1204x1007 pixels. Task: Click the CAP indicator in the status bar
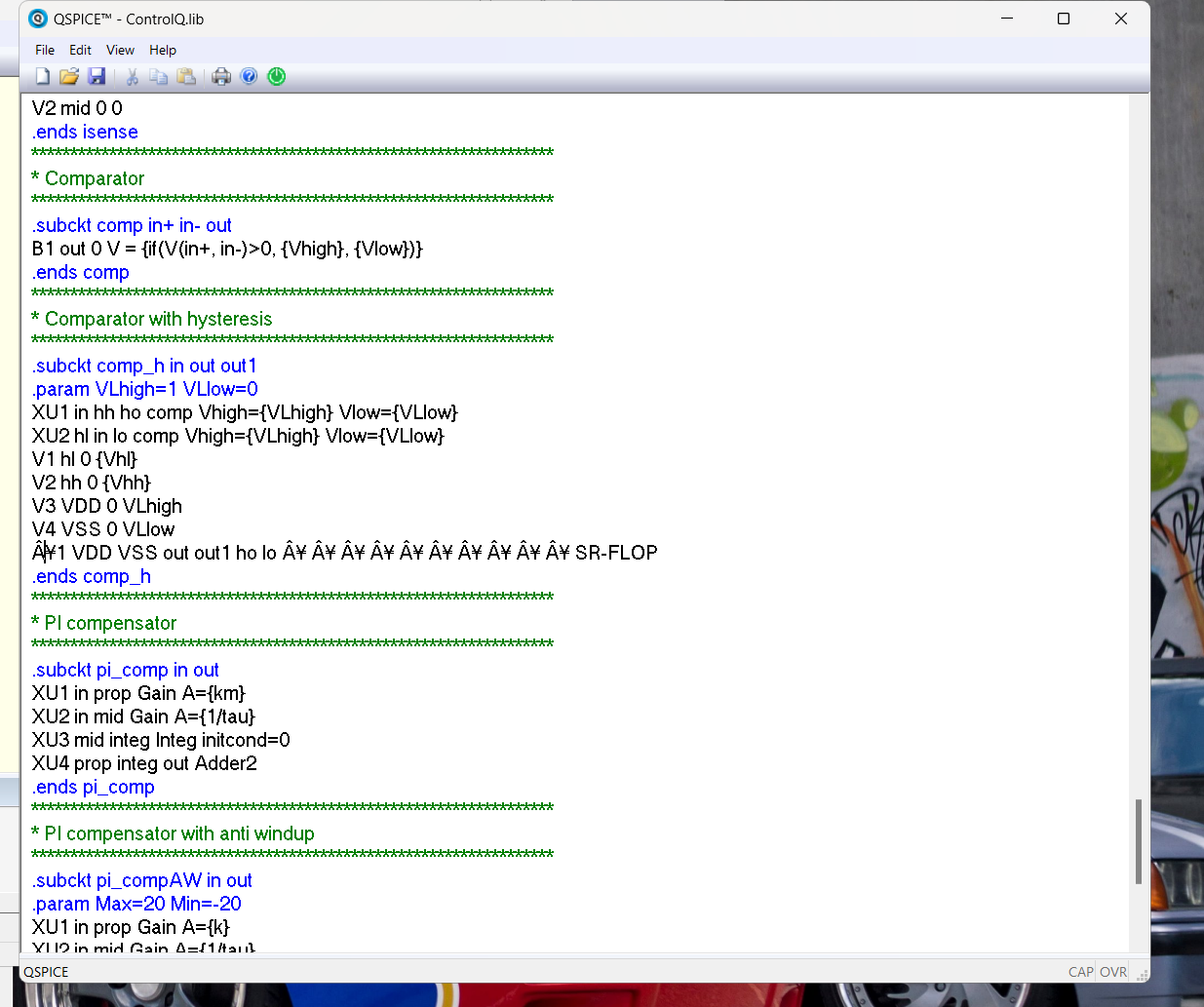(1080, 972)
